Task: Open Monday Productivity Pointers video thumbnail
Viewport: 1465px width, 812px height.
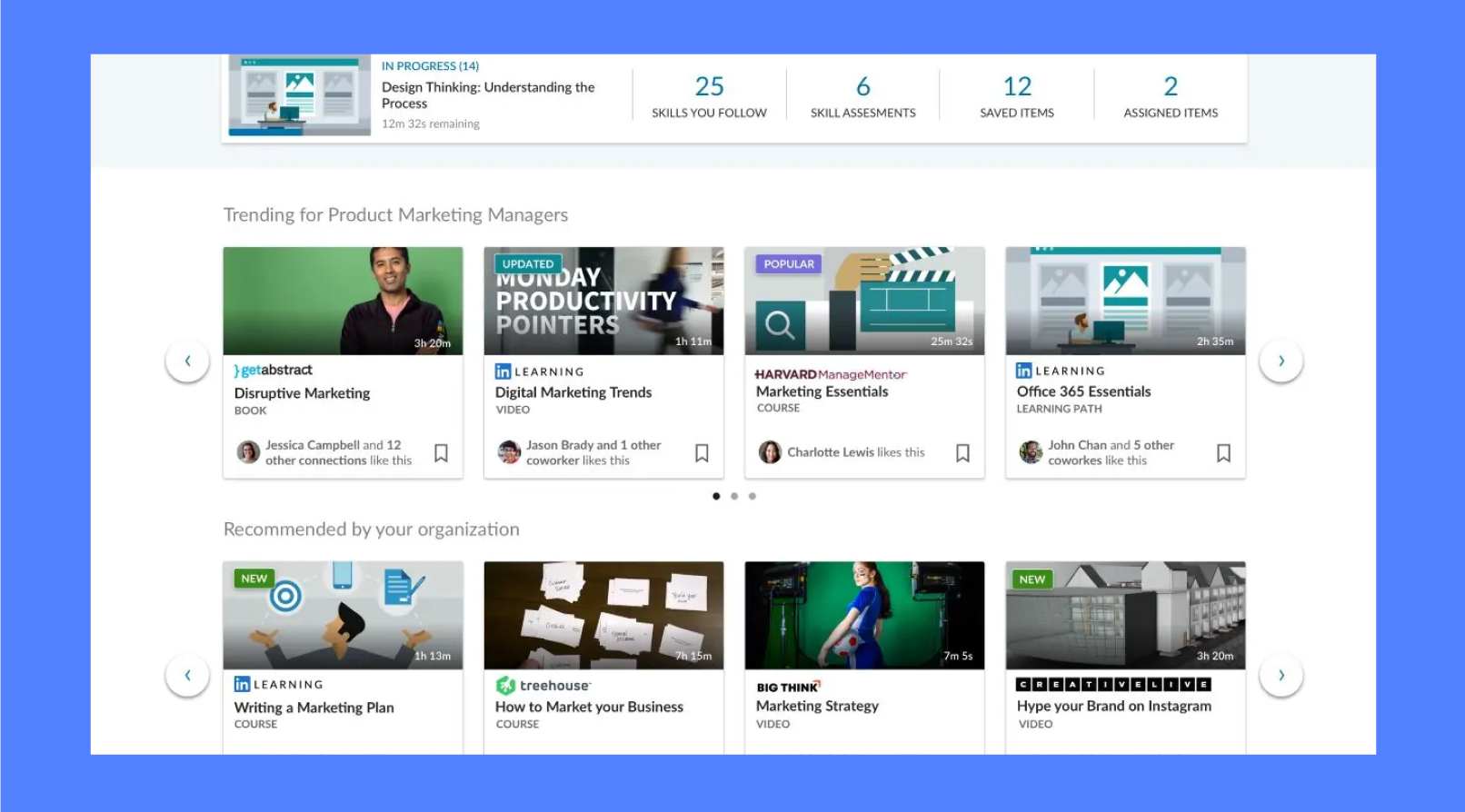Action: (x=603, y=302)
